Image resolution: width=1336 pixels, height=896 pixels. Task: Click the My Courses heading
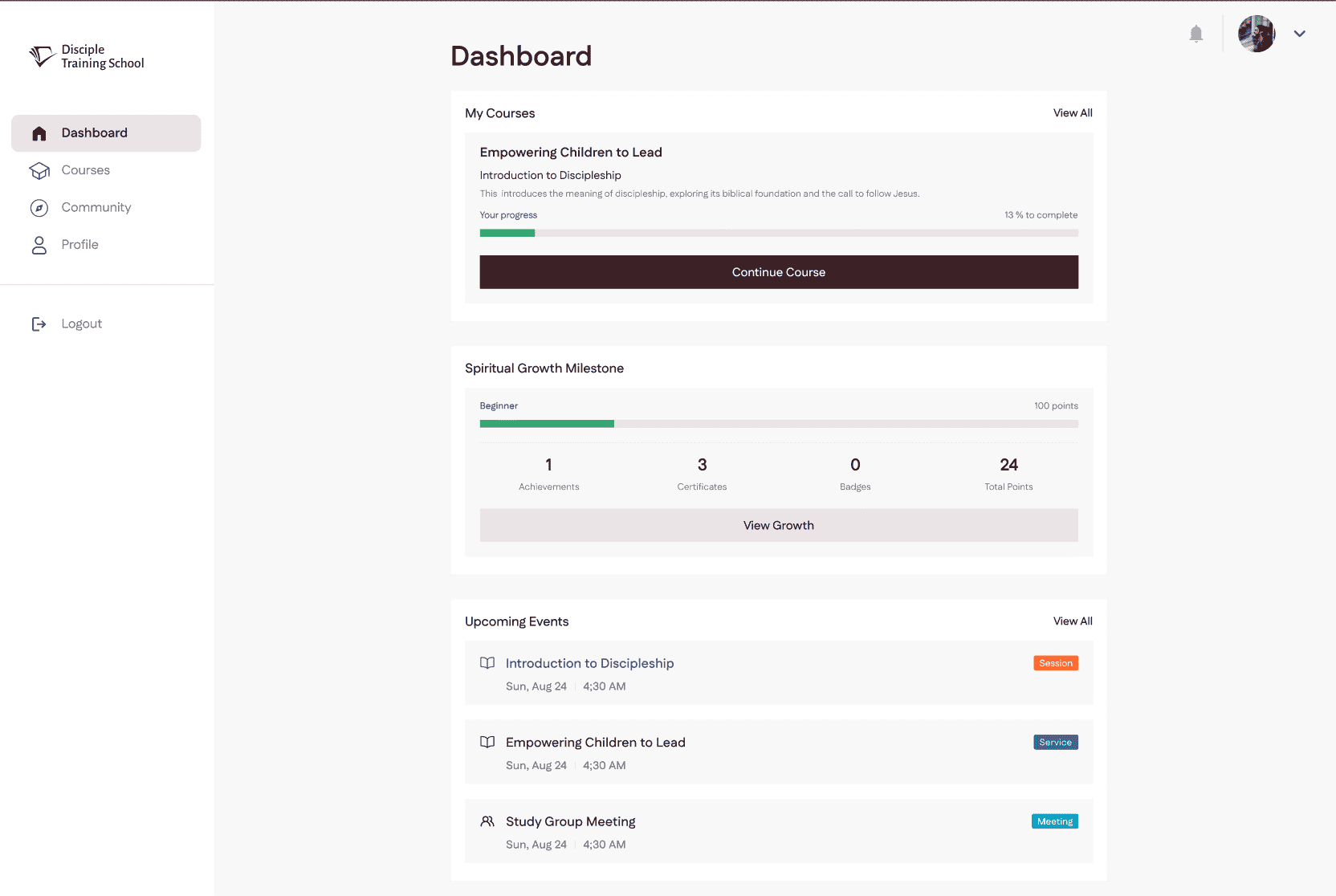(500, 113)
